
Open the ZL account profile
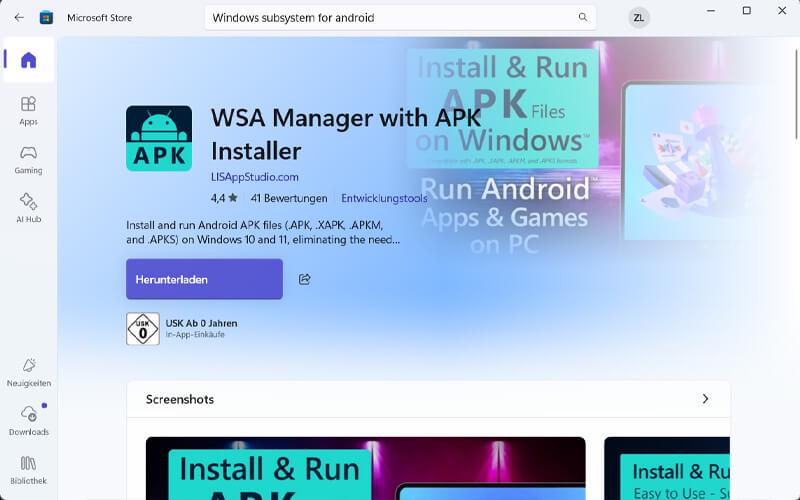click(x=638, y=18)
